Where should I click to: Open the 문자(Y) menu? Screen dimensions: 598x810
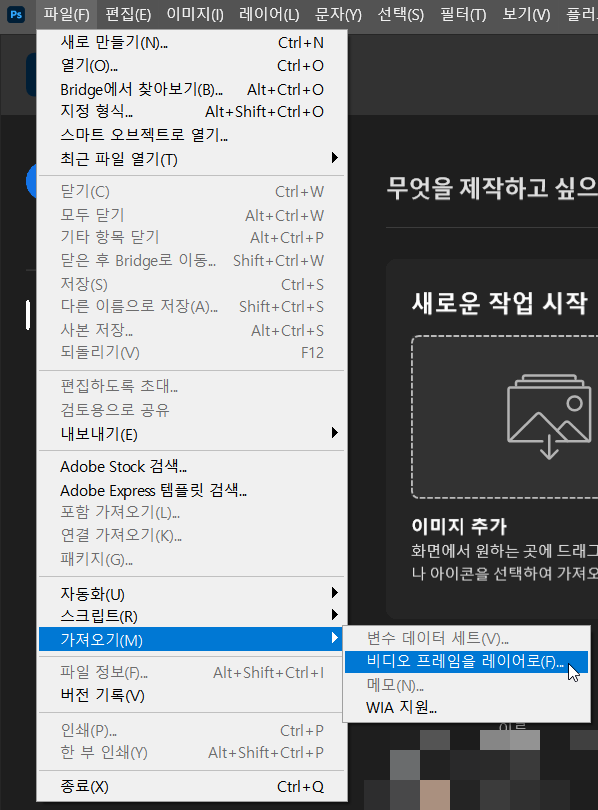tap(338, 14)
